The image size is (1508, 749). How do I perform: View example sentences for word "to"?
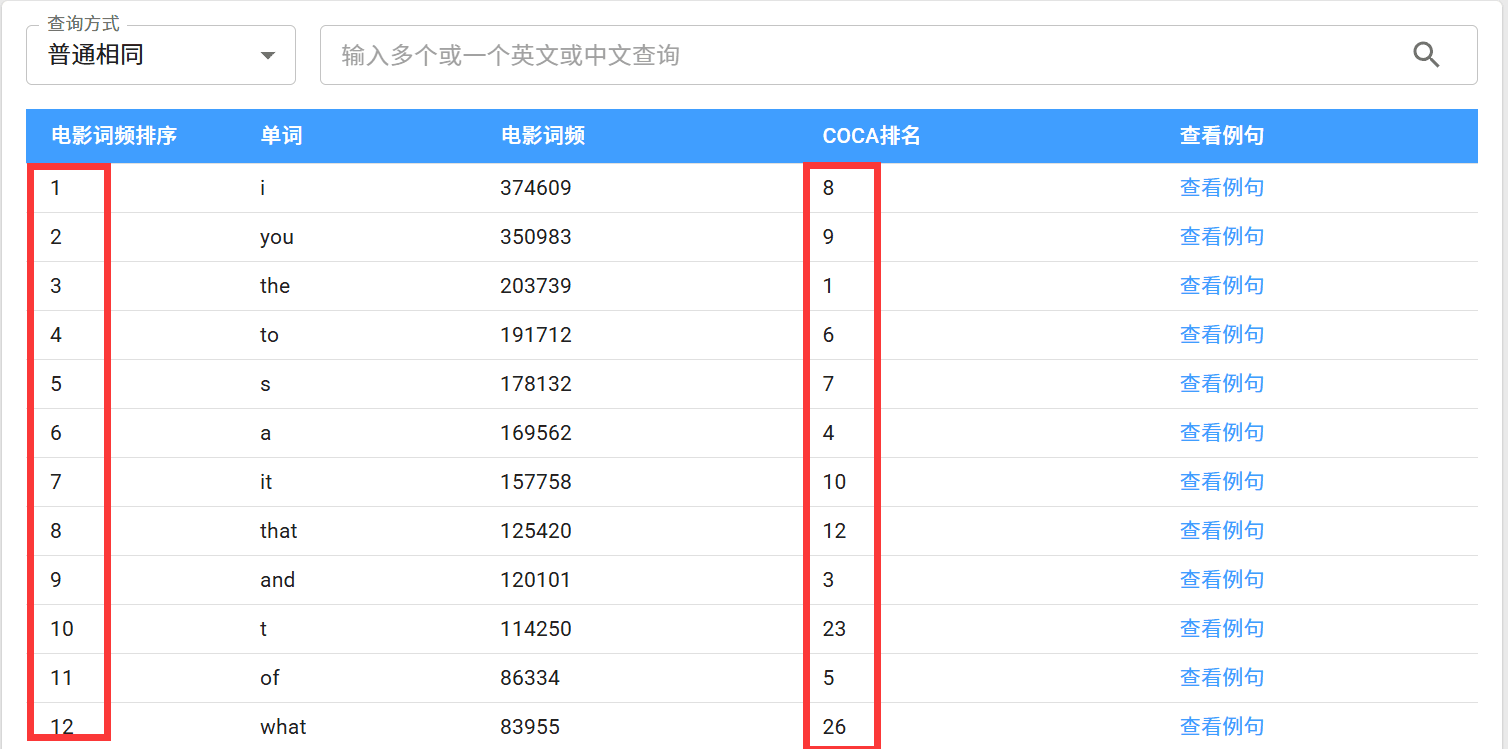tap(1222, 334)
